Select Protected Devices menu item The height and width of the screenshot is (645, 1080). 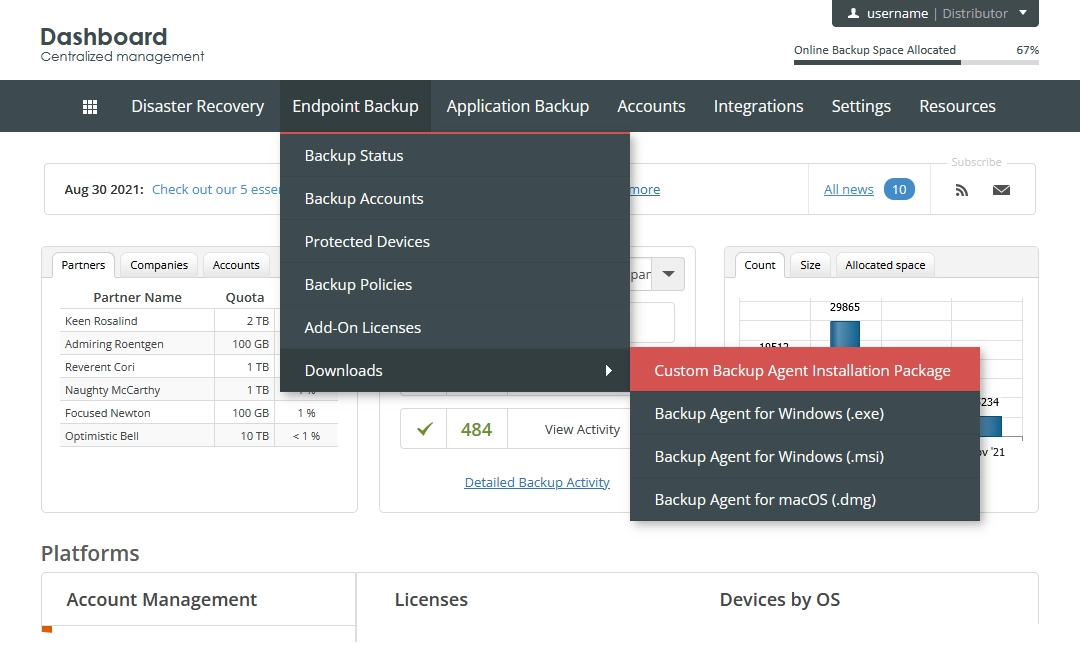(x=455, y=242)
